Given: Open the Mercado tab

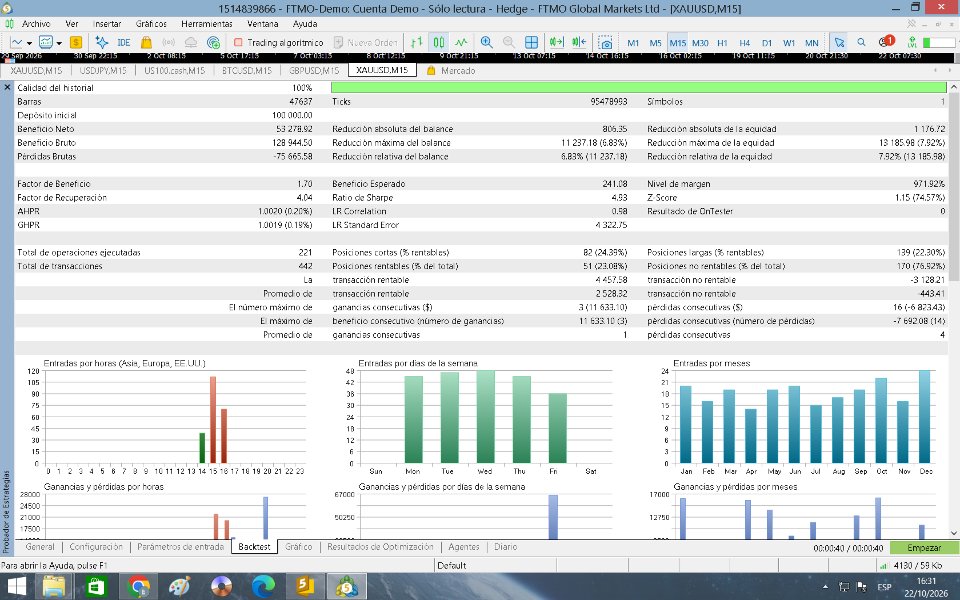Looking at the screenshot, I should [451, 70].
